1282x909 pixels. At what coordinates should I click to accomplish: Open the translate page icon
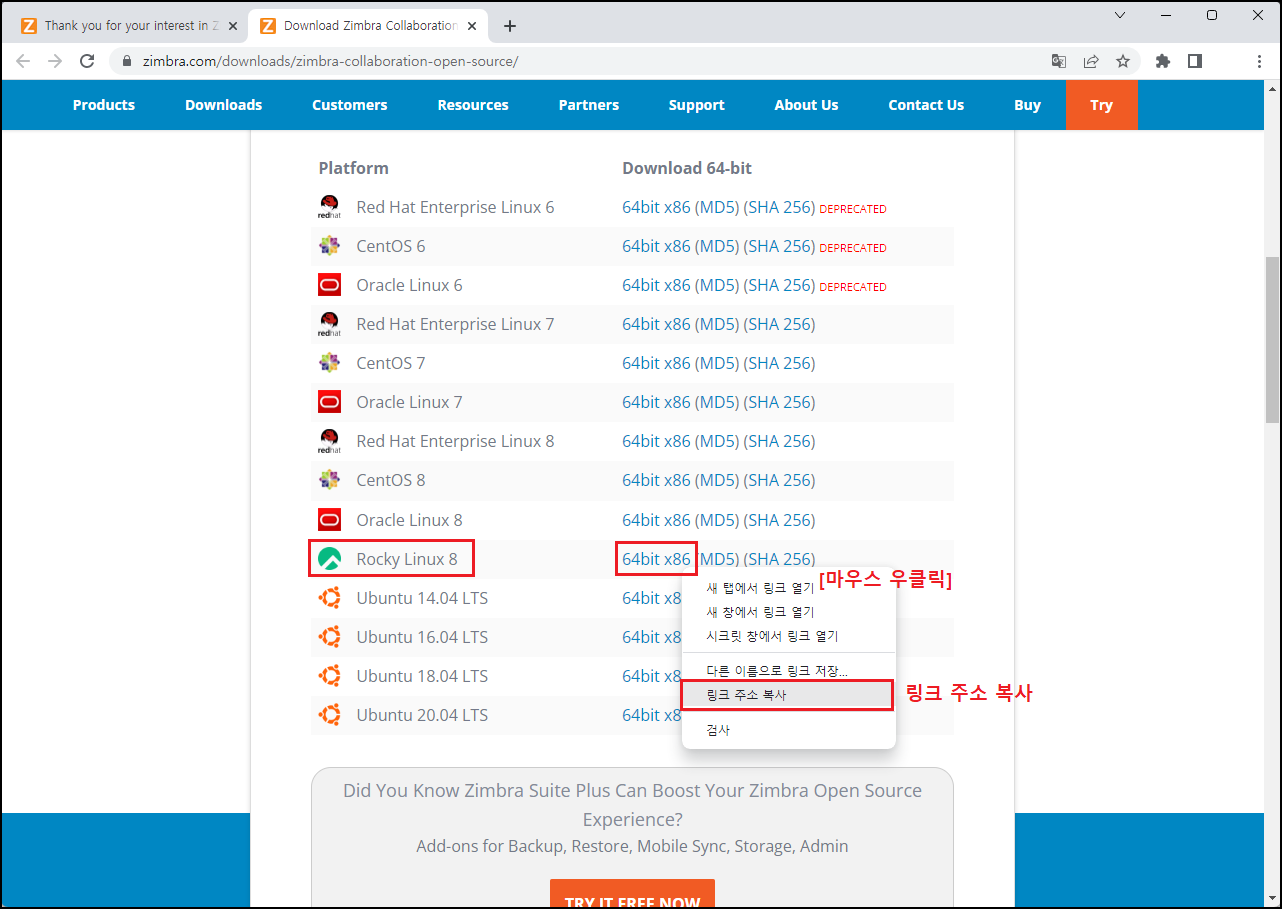1059,61
